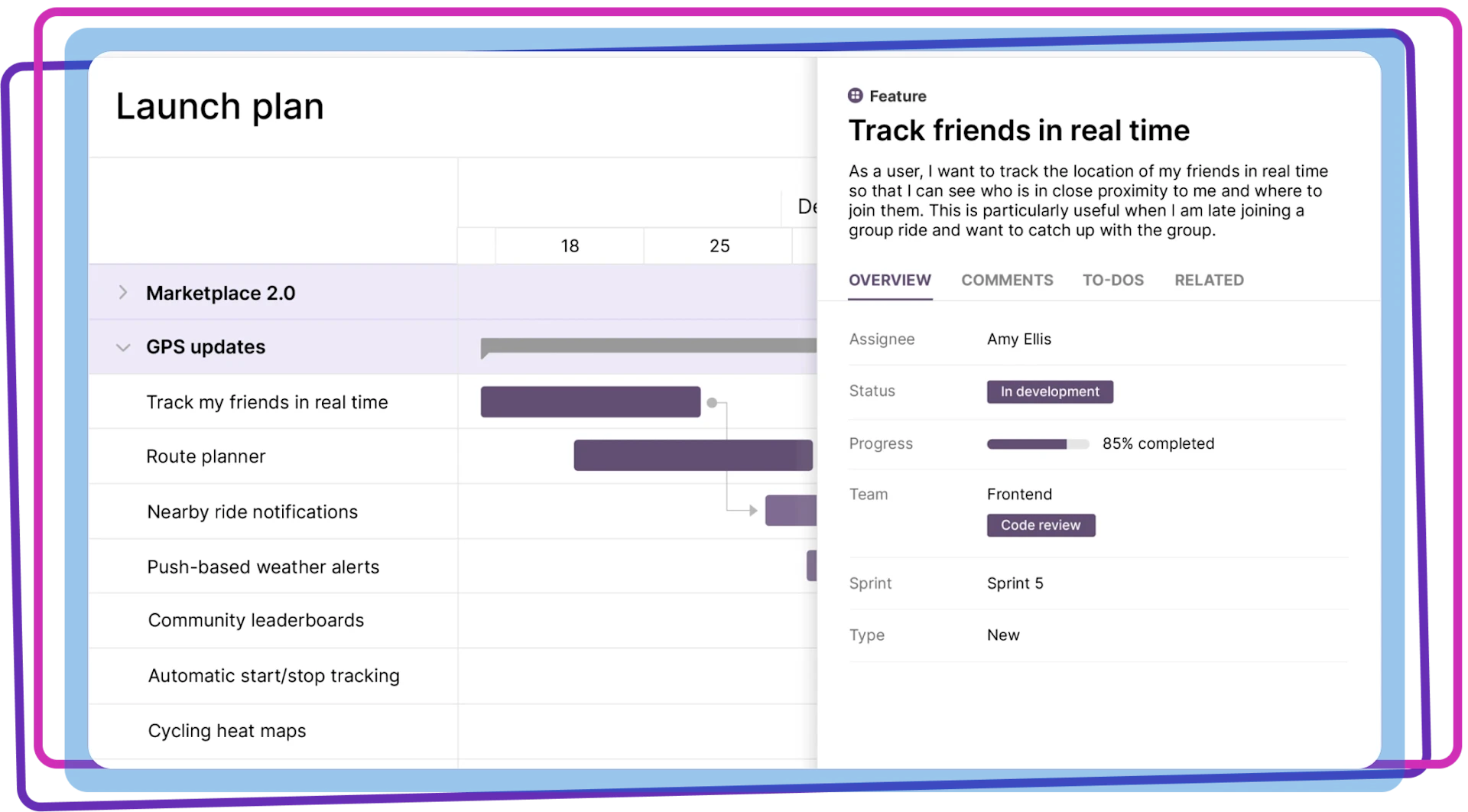The width and height of the screenshot is (1468, 812).
Task: Click assignee name Amy Ellis
Action: tap(1018, 339)
